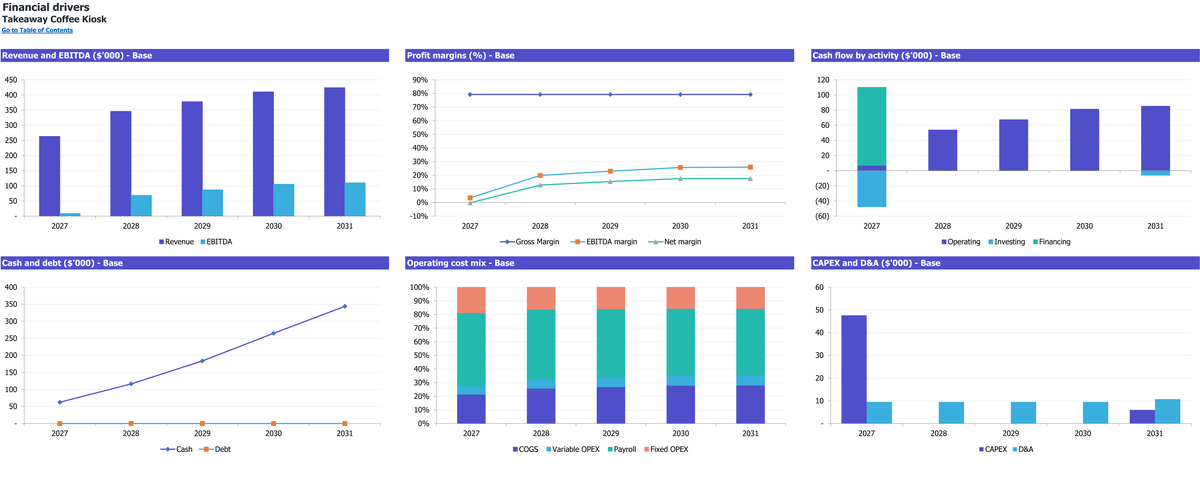This screenshot has height=503, width=1200.
Task: Click the 2028 Operating cash flow bar
Action: point(942,150)
